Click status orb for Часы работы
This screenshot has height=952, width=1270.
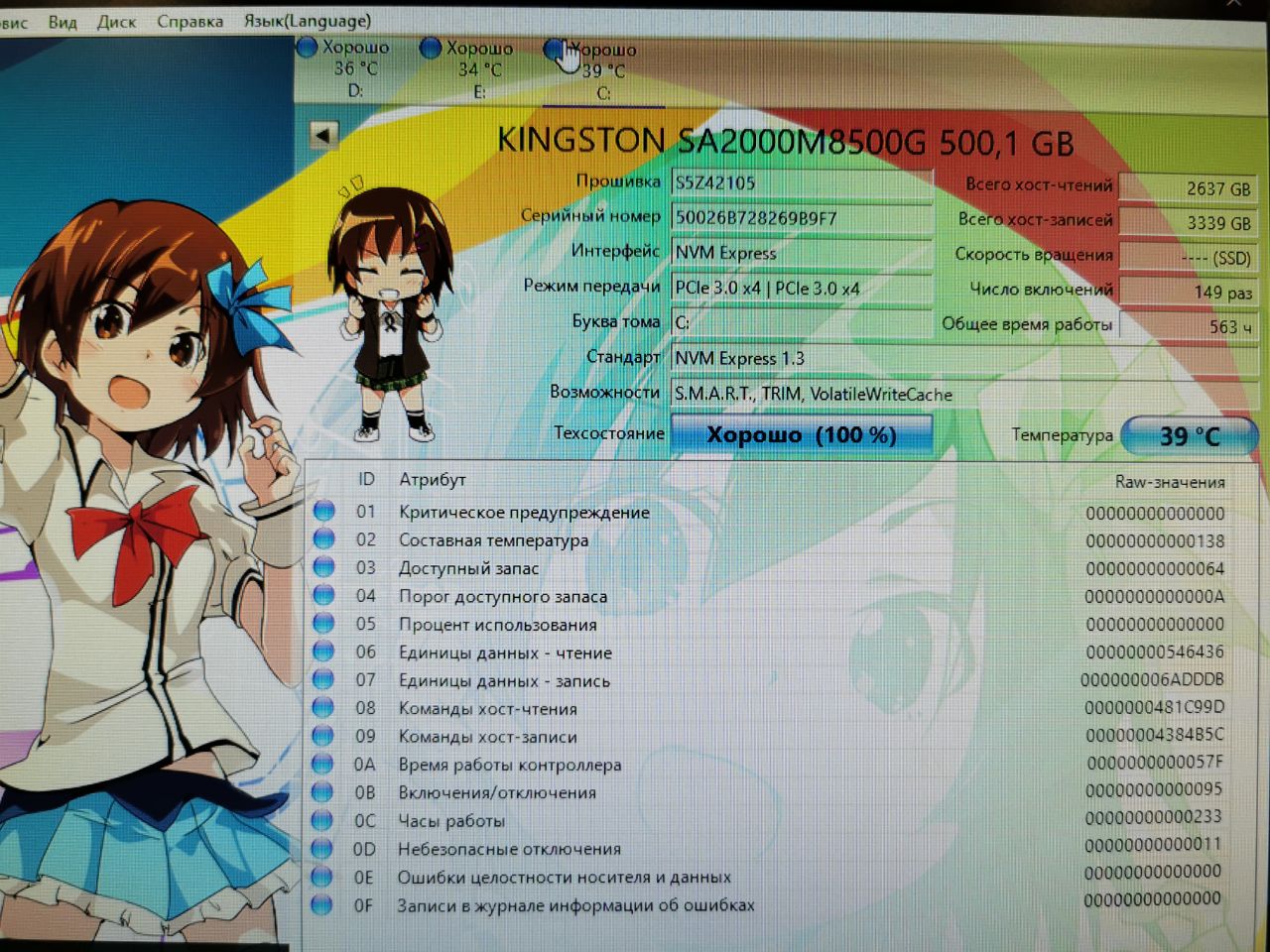point(321,820)
